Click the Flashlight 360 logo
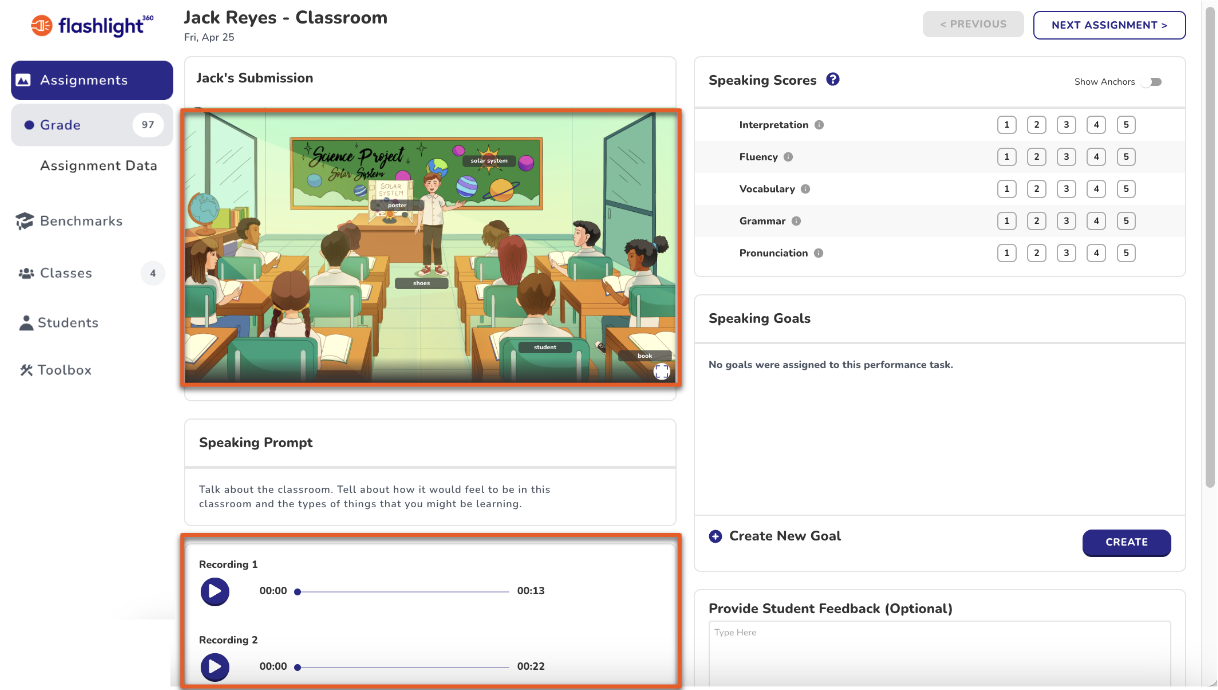1218x690 pixels. [92, 25]
